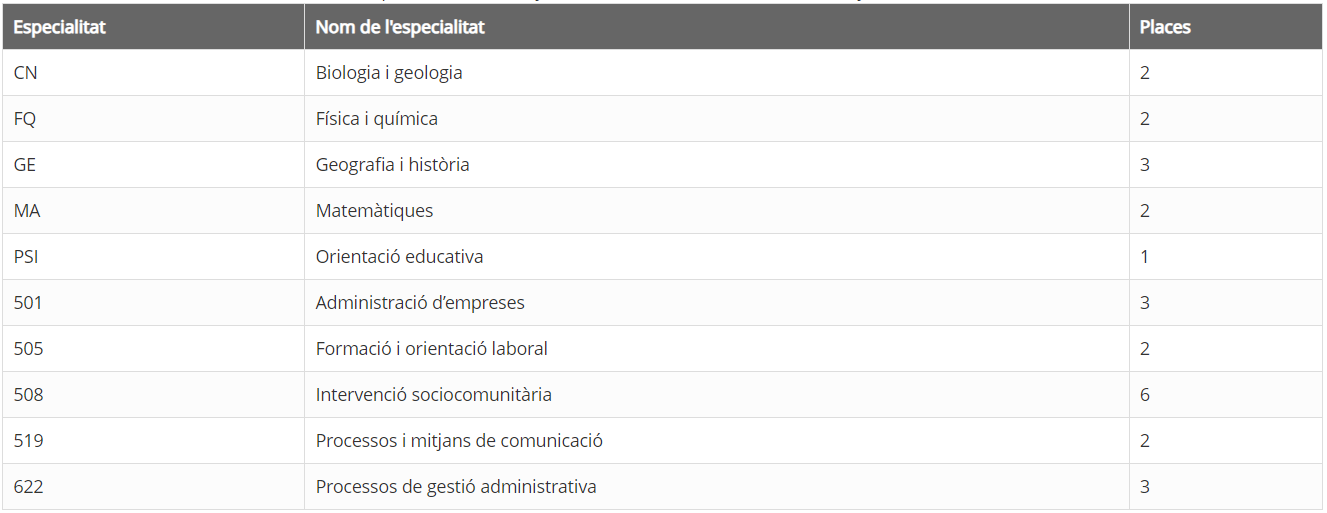Select the PSI code cell

click(x=153, y=257)
